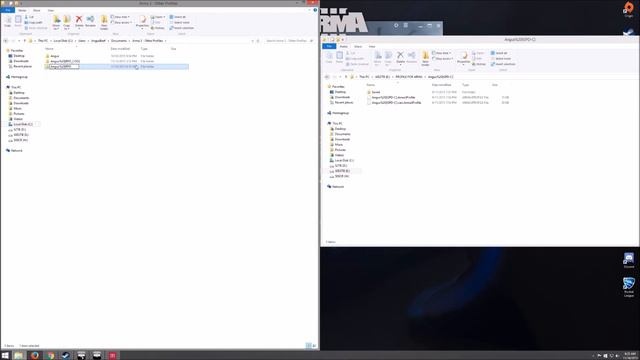Open Share tab in left explorer window
The height and width of the screenshot is (360, 640).
[36, 10]
